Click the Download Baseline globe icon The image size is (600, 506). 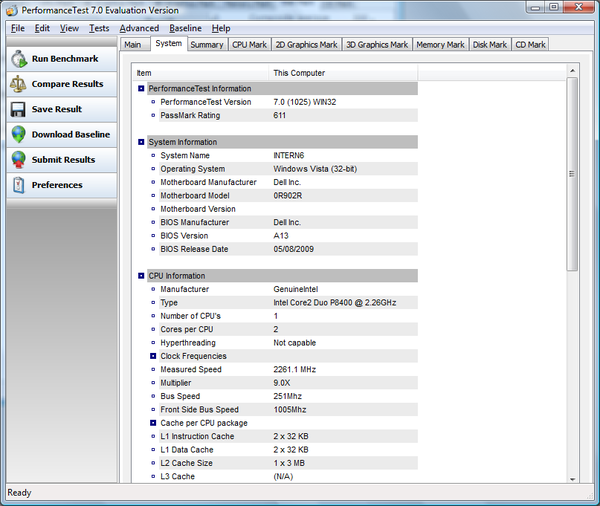click(19, 134)
